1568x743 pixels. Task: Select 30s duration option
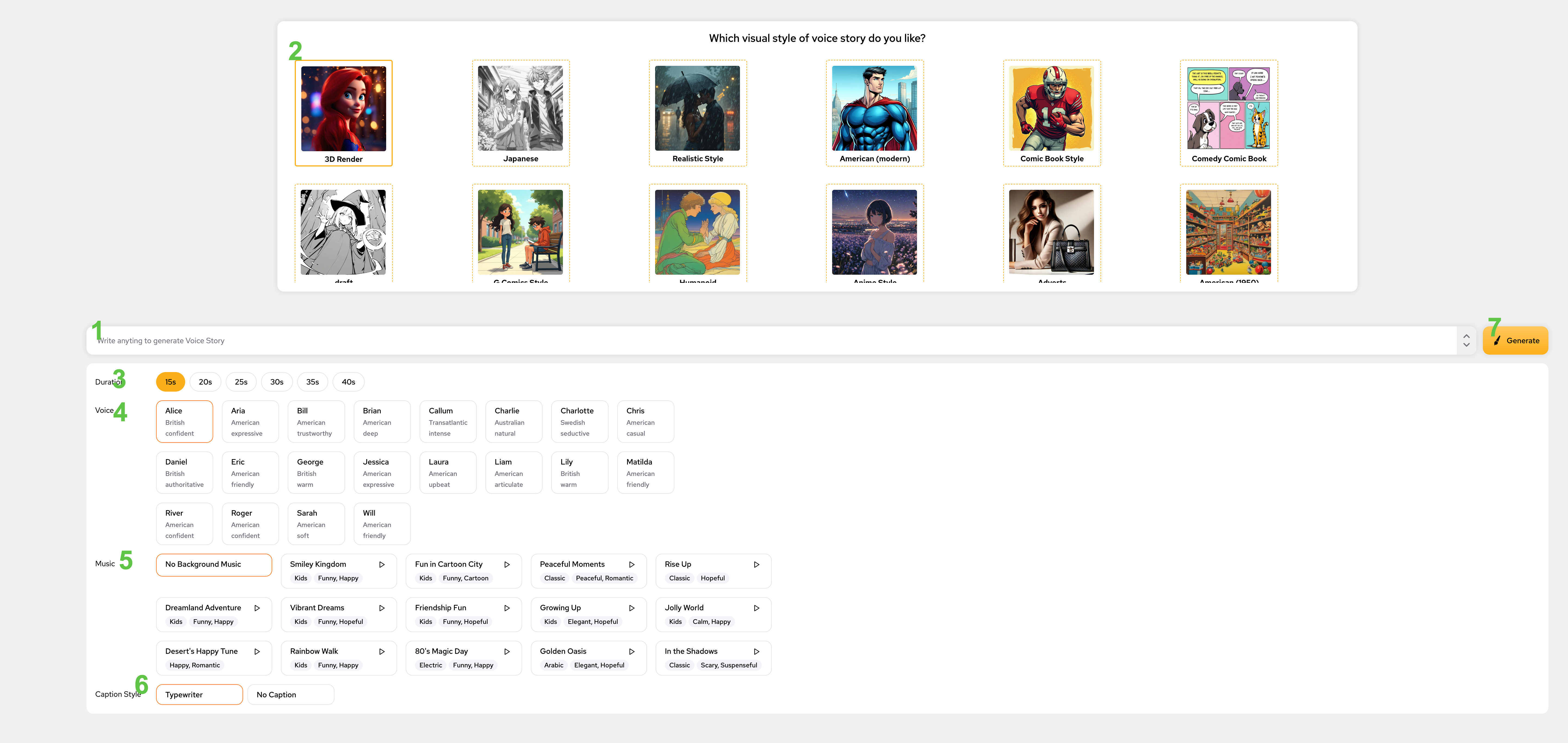(277, 381)
